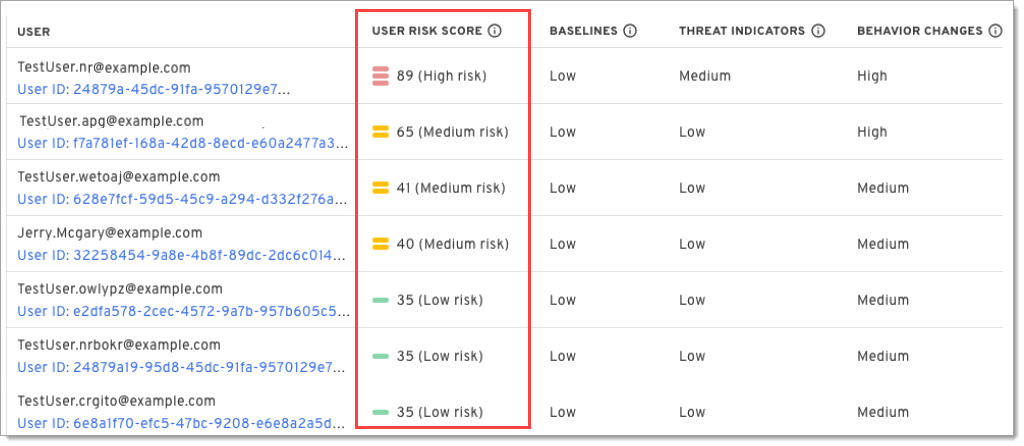Click info icon next to Behavior Changes
Screen dimensions: 1024x446
point(995,31)
